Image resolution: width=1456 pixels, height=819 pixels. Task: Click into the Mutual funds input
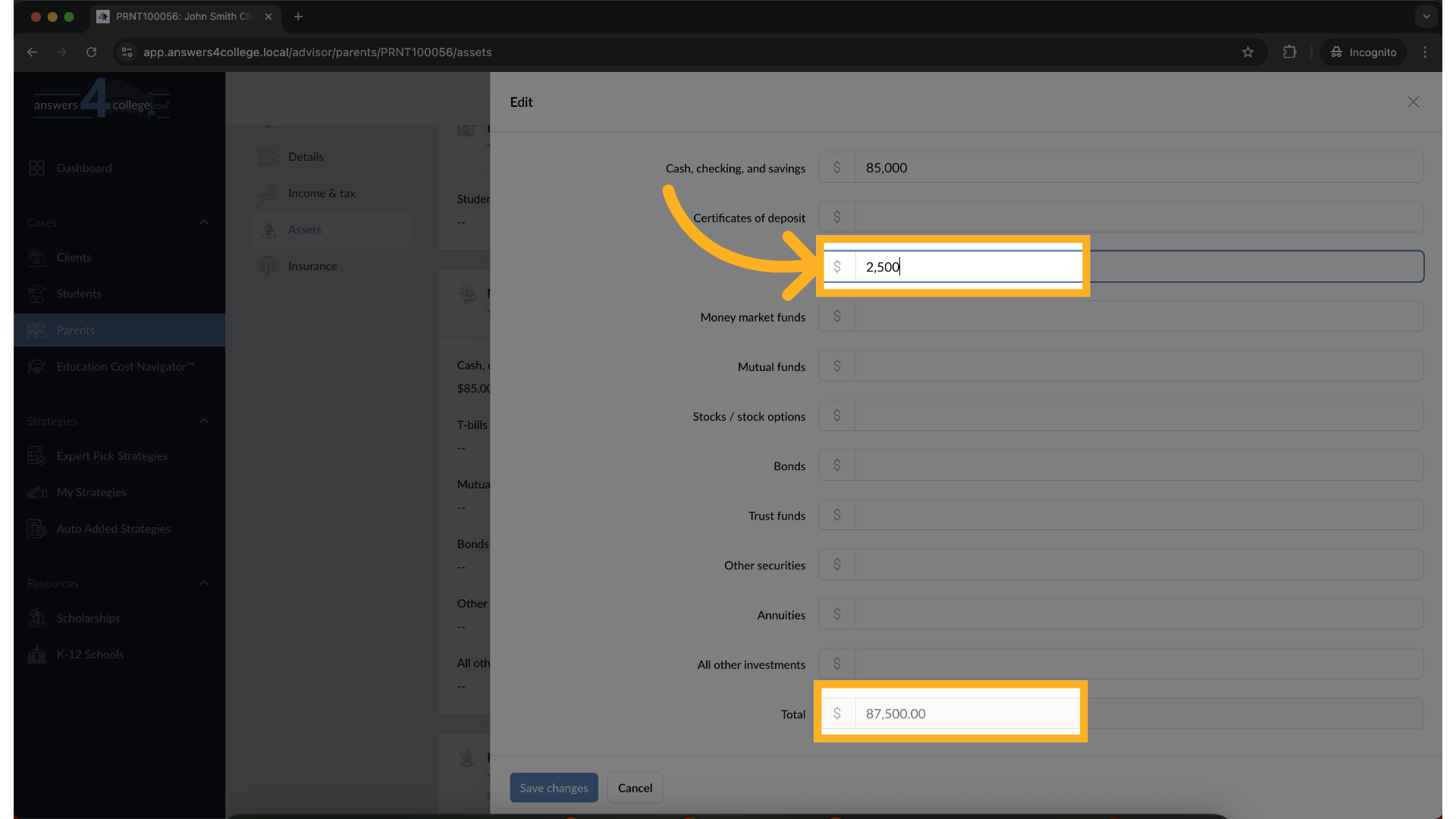(x=1137, y=366)
